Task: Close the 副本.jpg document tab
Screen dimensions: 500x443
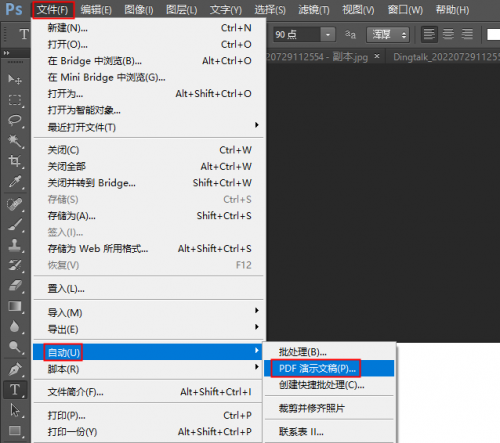Action: point(377,56)
